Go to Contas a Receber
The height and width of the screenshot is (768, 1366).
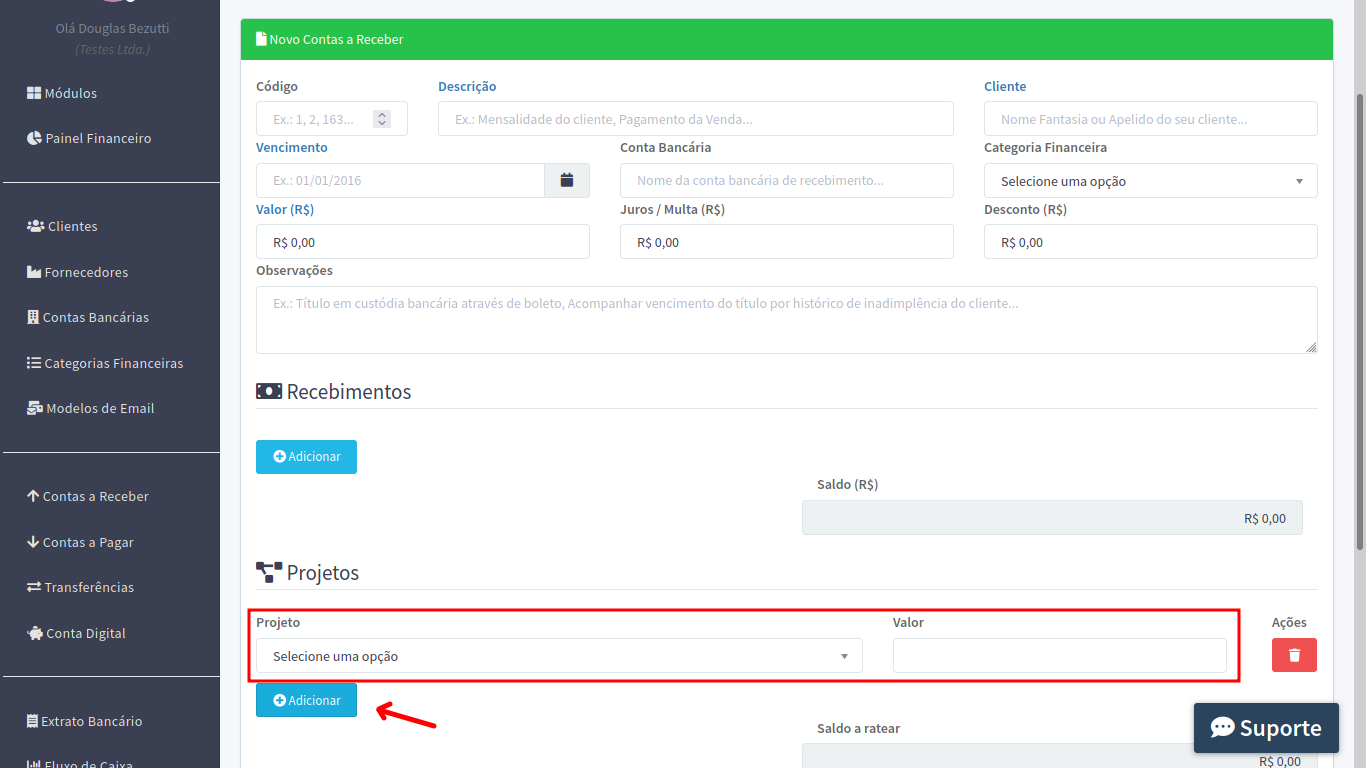88,496
